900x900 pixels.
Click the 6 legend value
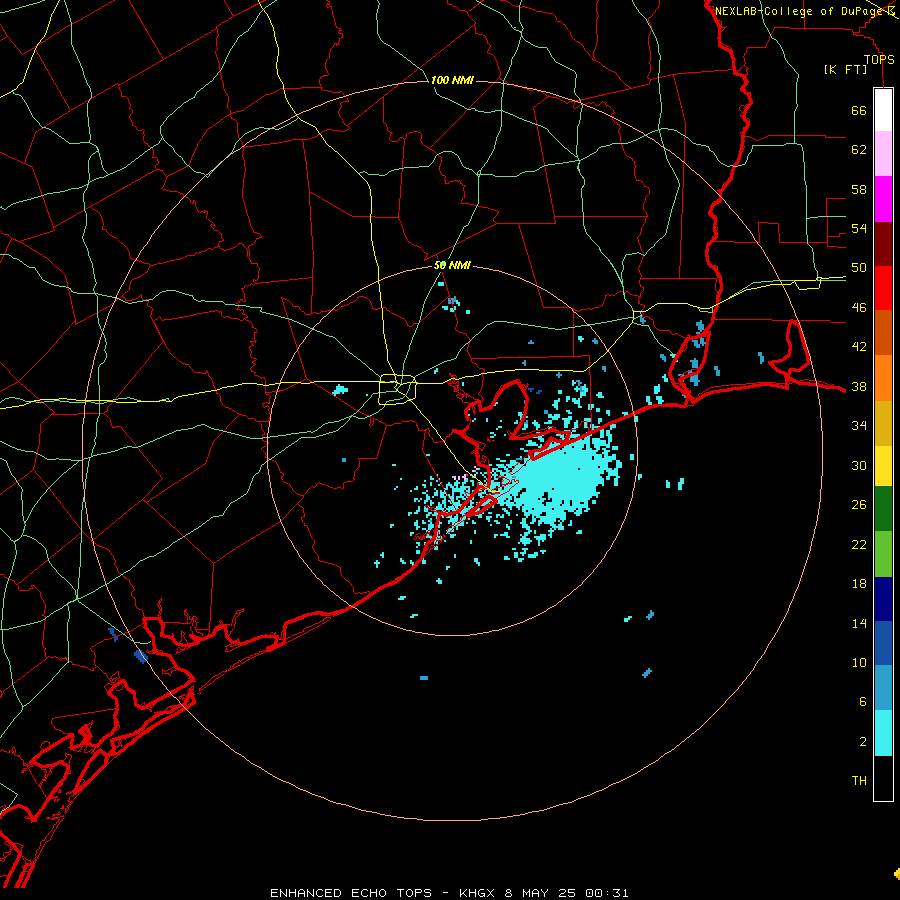tap(862, 702)
